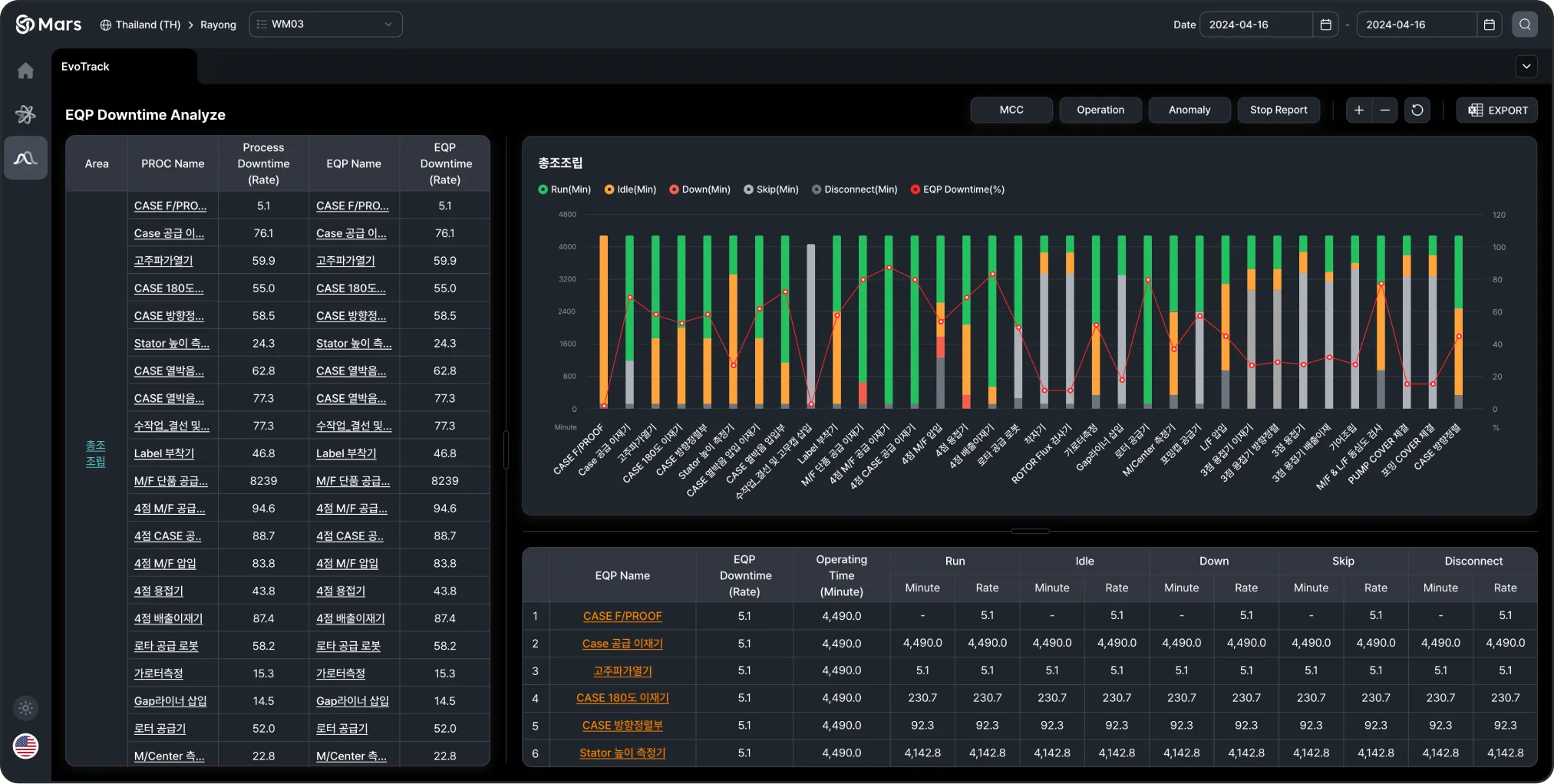The width and height of the screenshot is (1554, 784).
Task: Open the calendar for the end date field
Action: pos(1489,24)
